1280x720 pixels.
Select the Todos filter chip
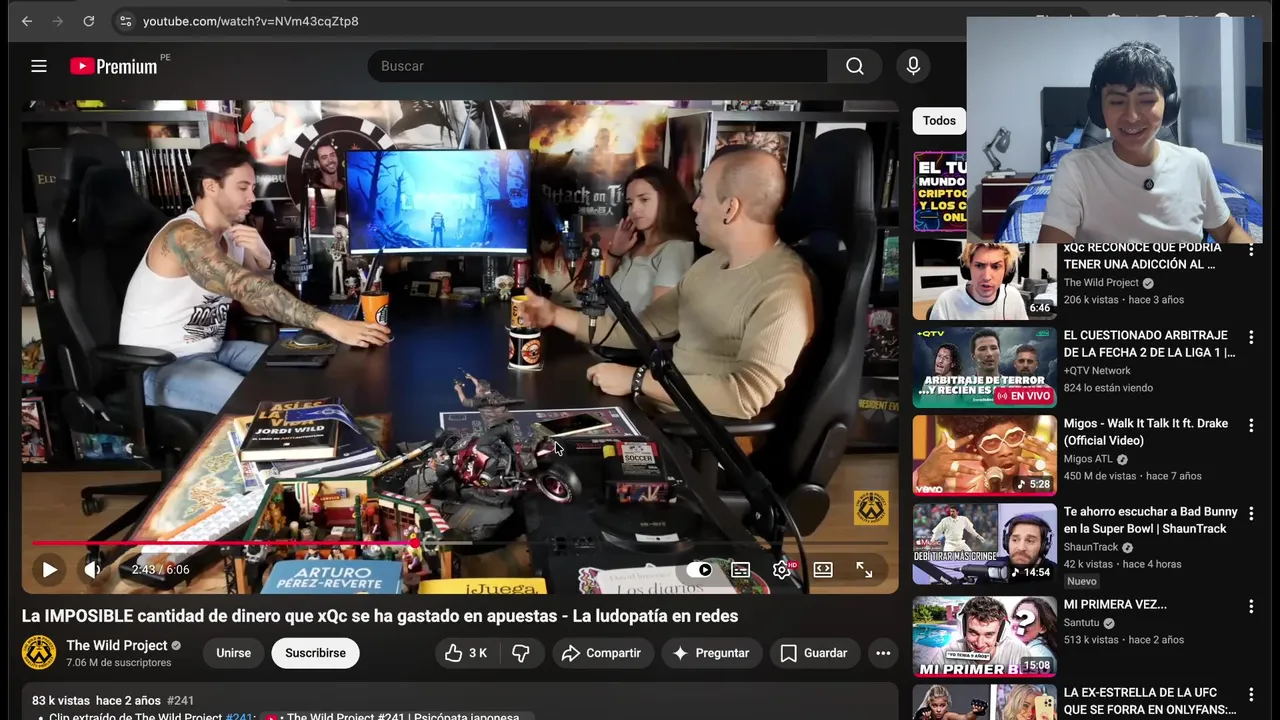pyautogui.click(x=939, y=121)
